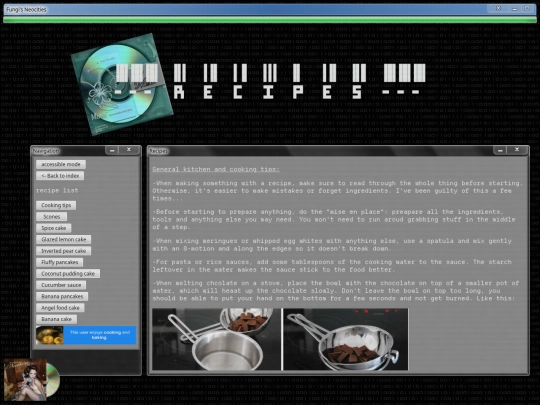Click the 'recipe list' heading text
Viewport: 540px width, 405px height.
pos(57,190)
